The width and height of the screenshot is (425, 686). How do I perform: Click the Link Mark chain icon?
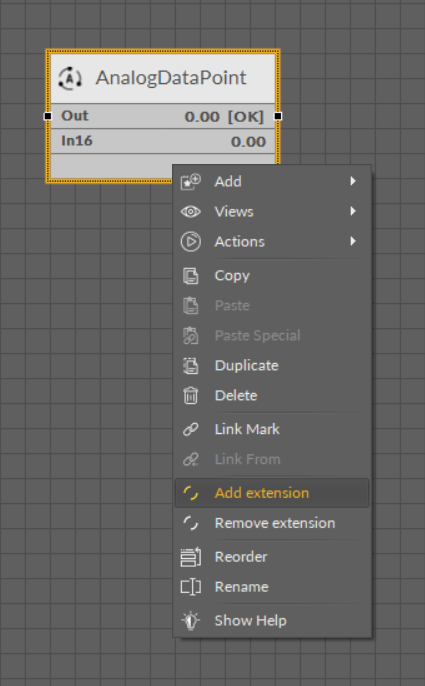pos(190,429)
